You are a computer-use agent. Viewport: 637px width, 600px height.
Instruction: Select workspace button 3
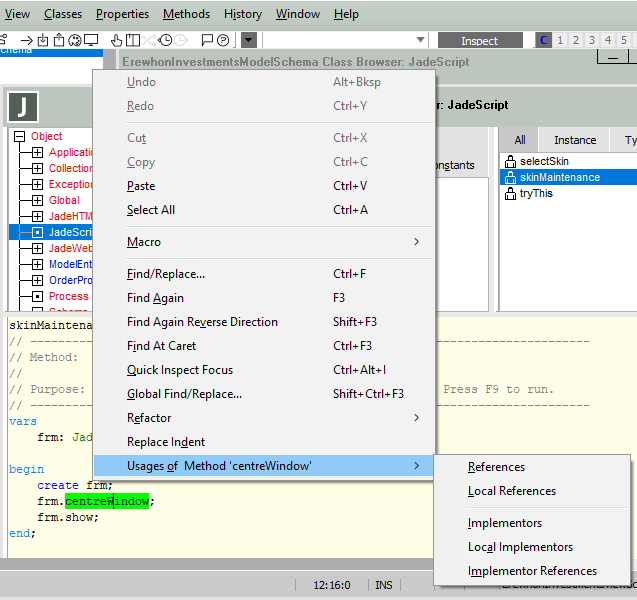pos(592,40)
